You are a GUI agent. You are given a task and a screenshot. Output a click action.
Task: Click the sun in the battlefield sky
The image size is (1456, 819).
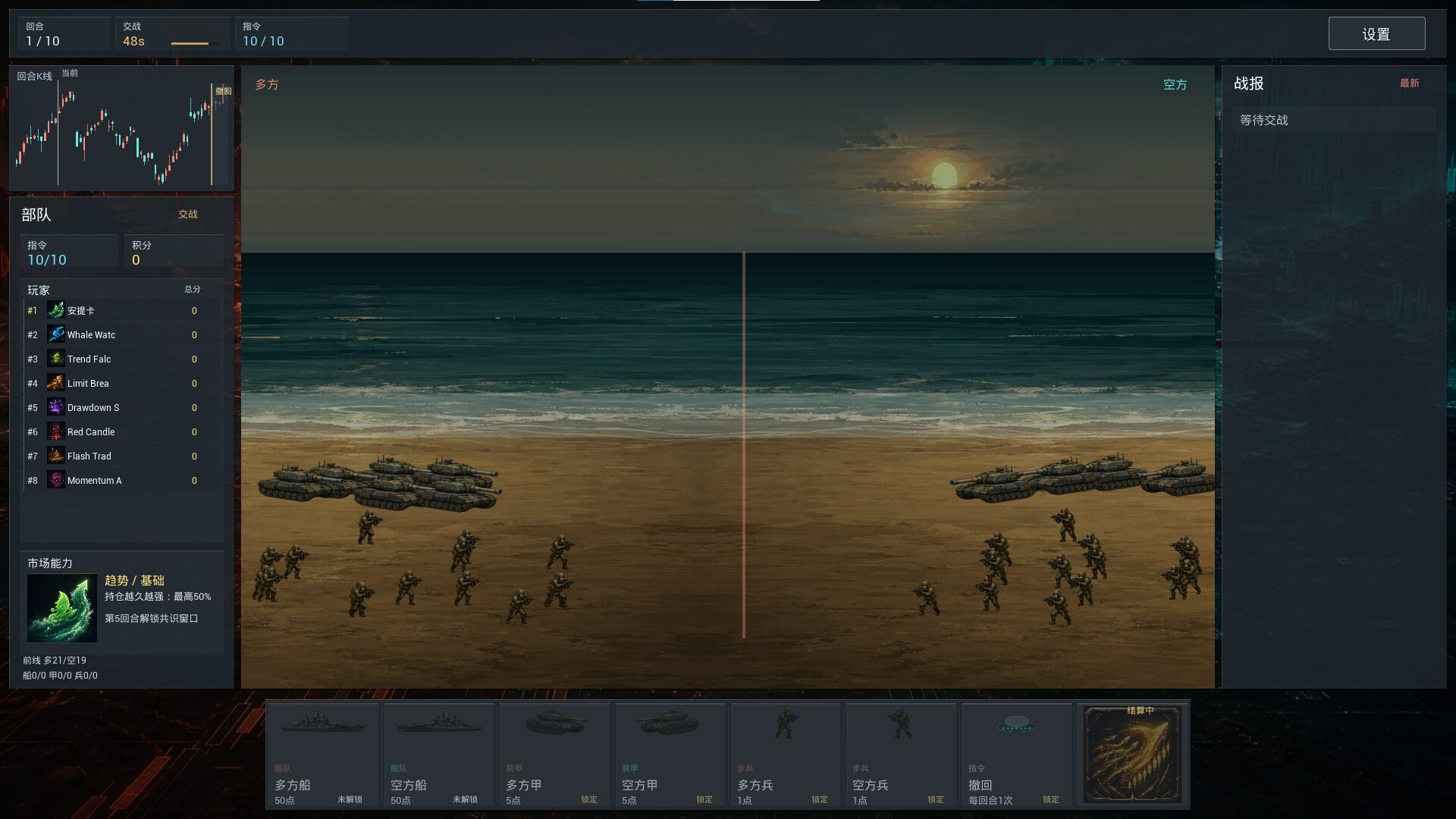click(944, 175)
